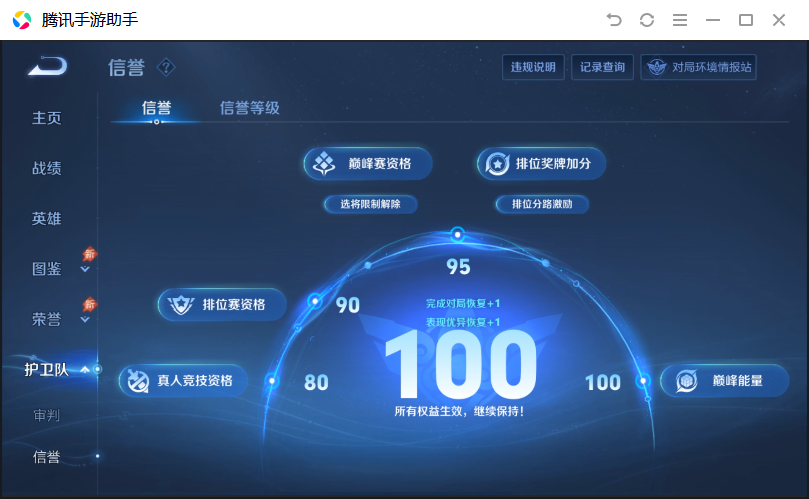The image size is (809, 499).
Task: Click the 真人竞技资格 label
Action: pos(195,381)
